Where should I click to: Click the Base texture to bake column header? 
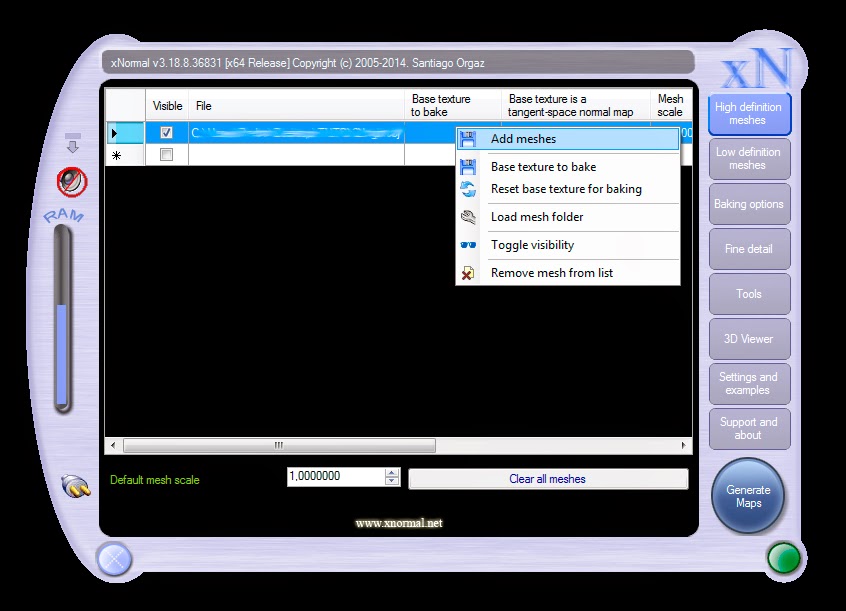(453, 106)
